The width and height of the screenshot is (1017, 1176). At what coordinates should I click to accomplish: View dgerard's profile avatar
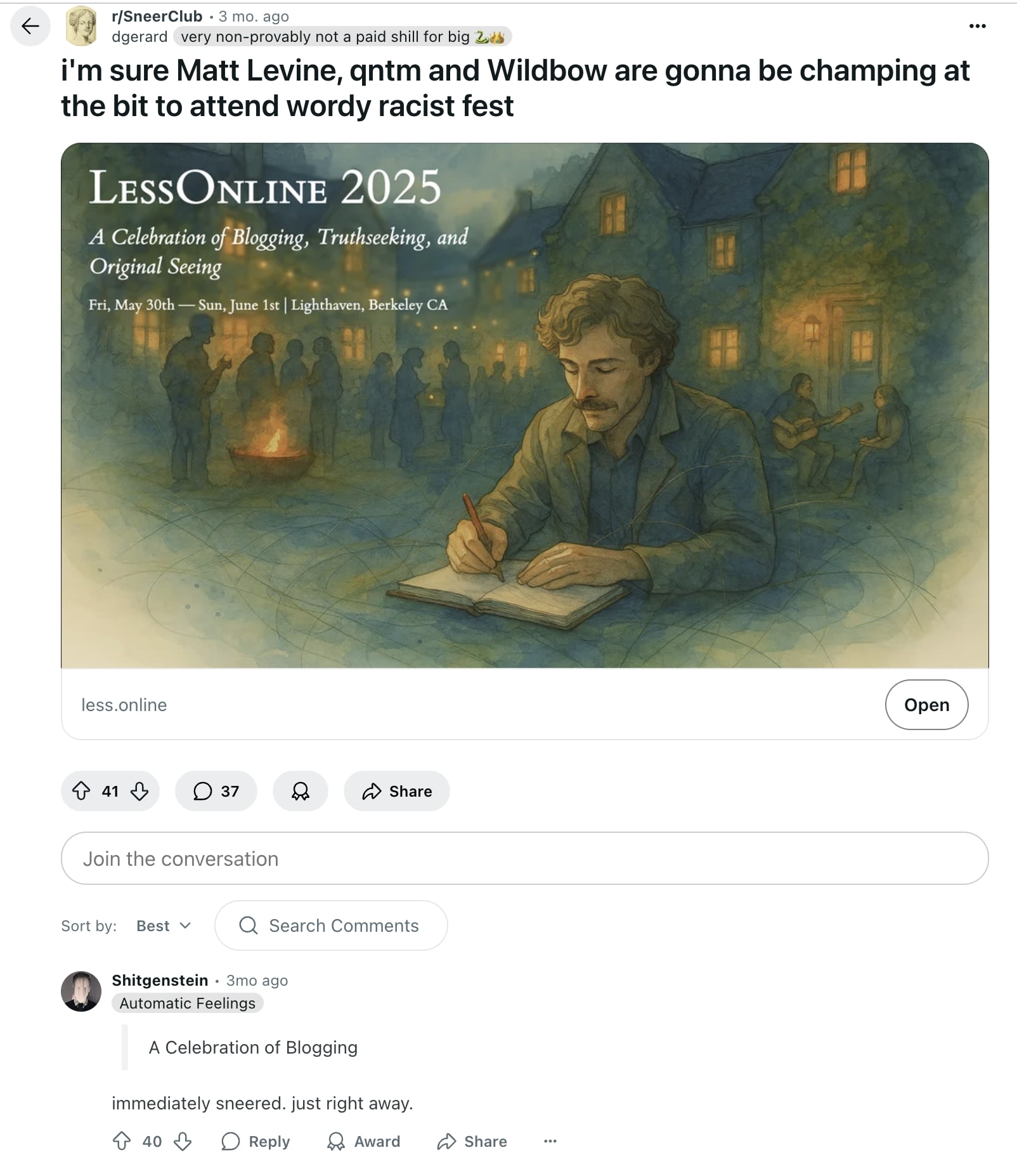[82, 26]
